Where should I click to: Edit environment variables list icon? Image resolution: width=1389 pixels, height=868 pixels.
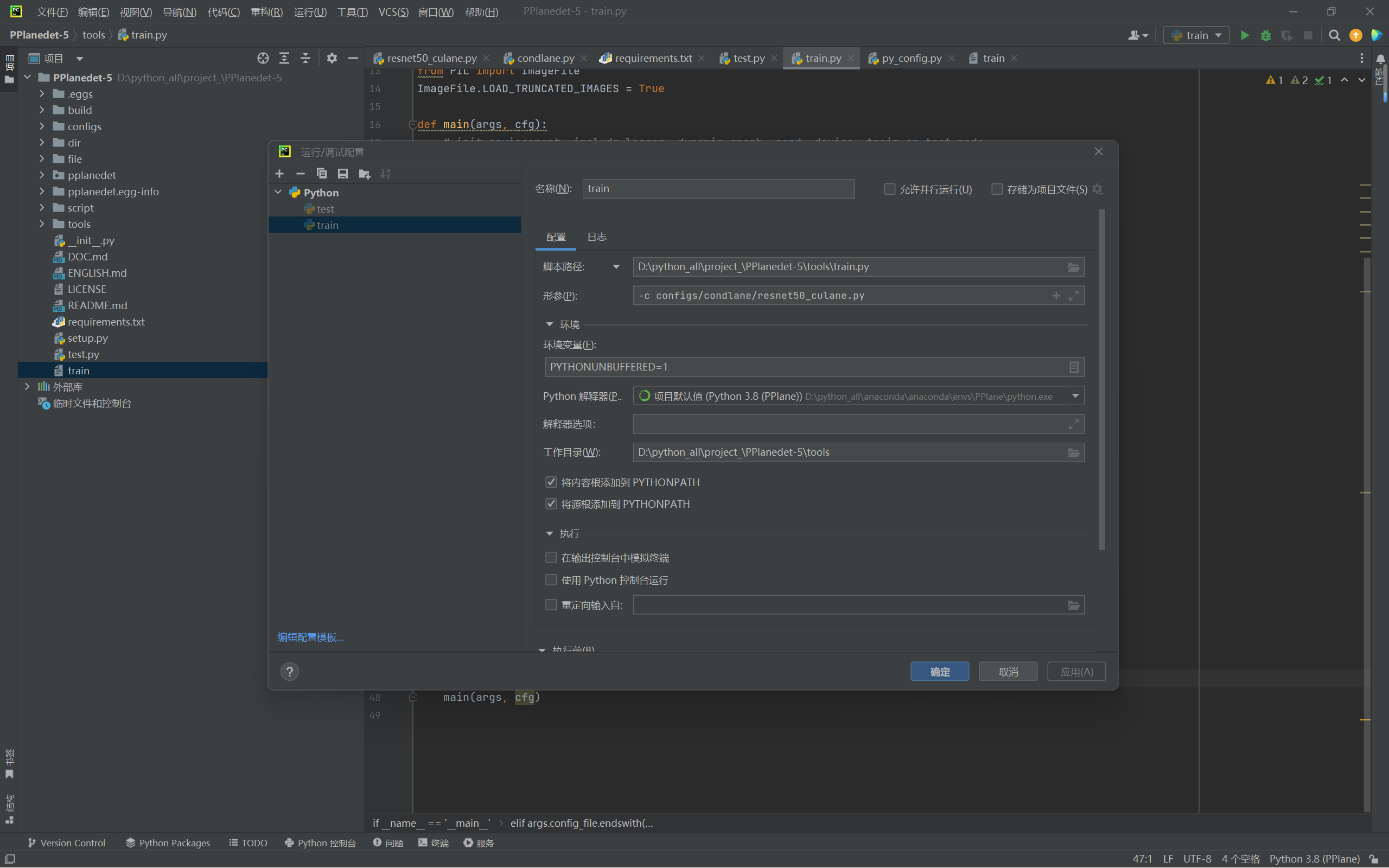click(x=1074, y=367)
